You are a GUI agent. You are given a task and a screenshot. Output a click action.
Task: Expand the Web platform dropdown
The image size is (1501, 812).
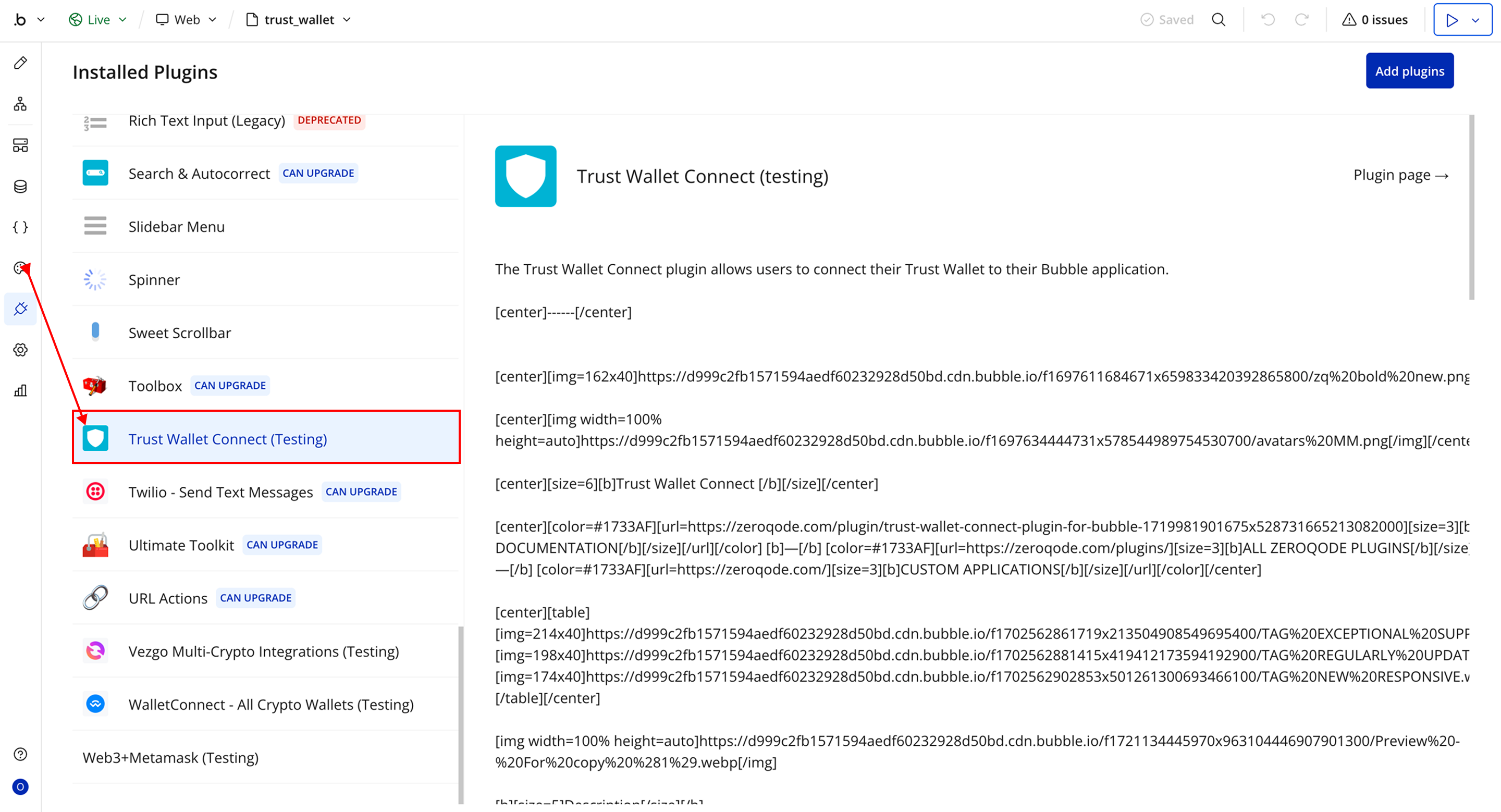point(187,20)
